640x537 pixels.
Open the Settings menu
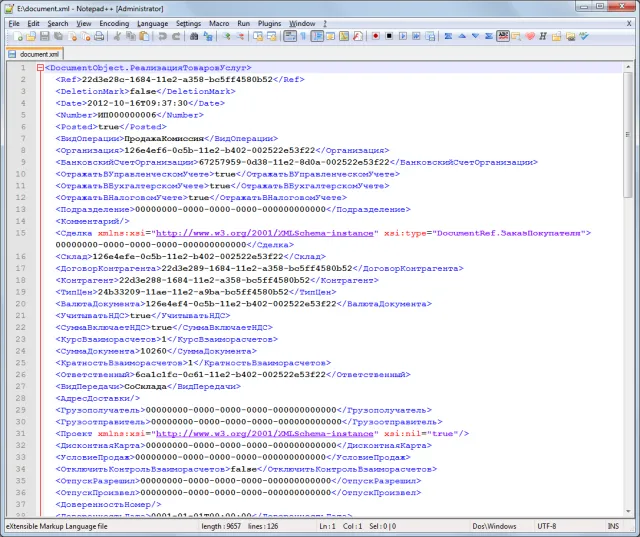188,24
